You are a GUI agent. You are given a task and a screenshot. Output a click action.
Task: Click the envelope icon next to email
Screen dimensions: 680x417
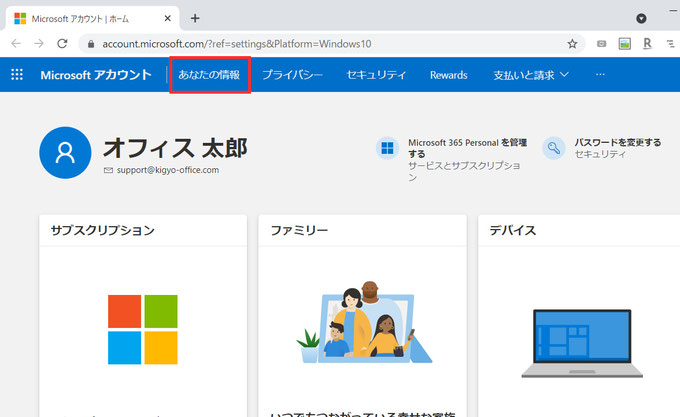(108, 170)
